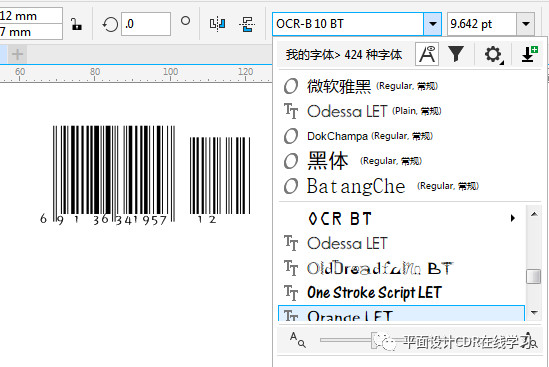The height and width of the screenshot is (367, 549).
Task: Click the font list scrollbar thumb
Action: coord(534,276)
